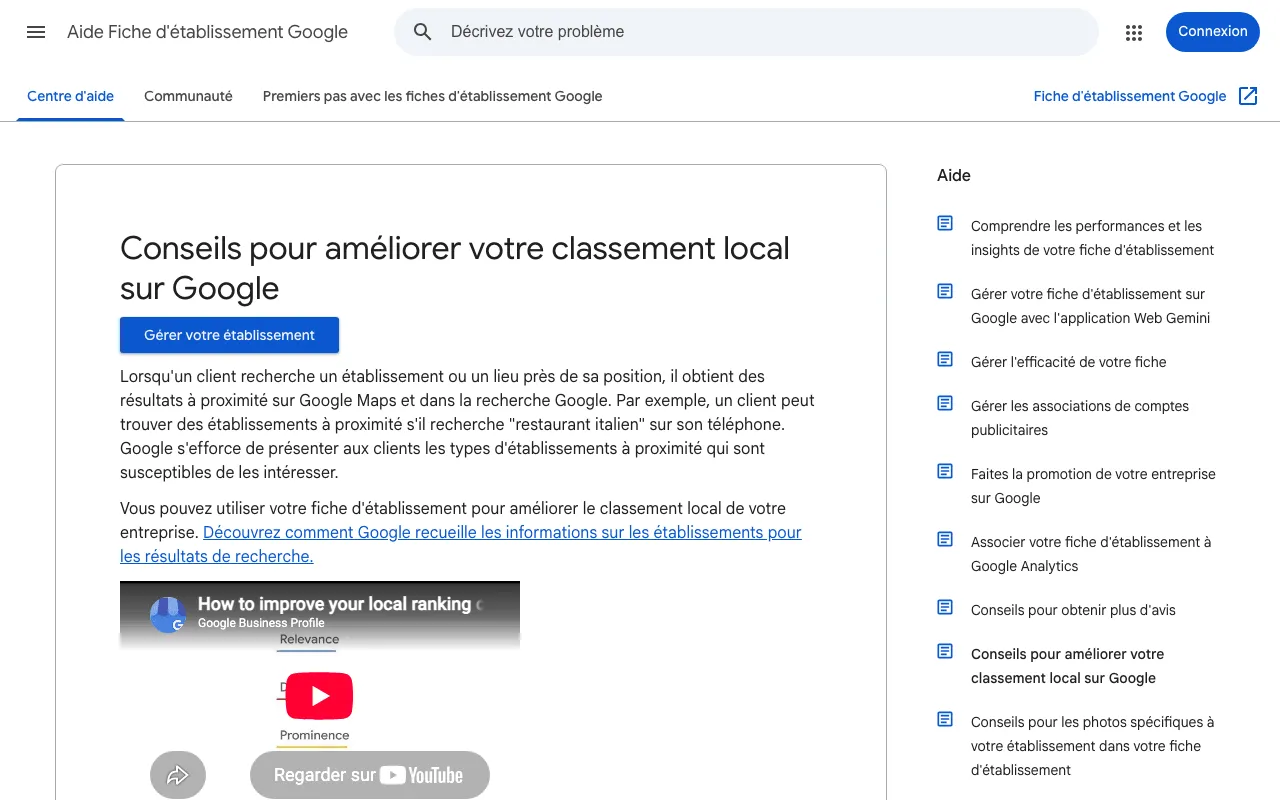Open Gérer l'efficacité de votre fiche article
The width and height of the screenshot is (1280, 800).
1068,362
